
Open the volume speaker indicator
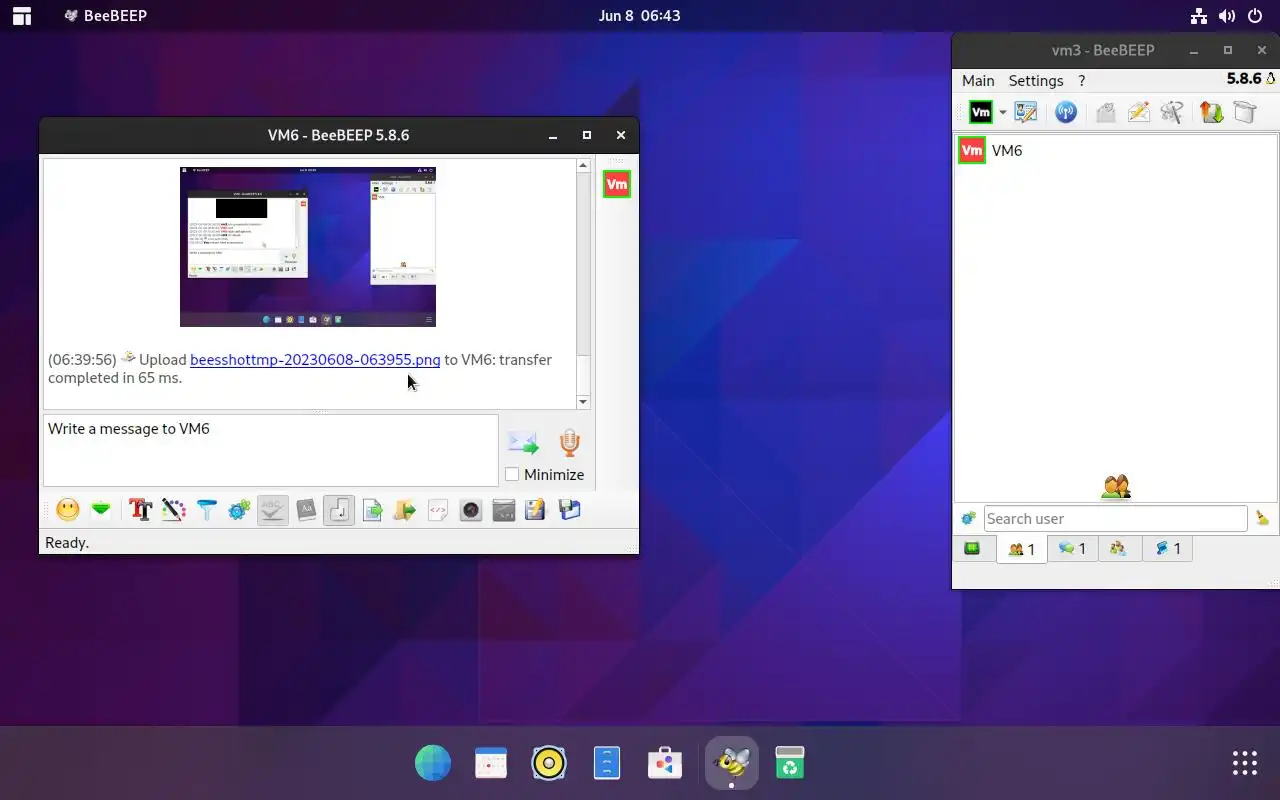click(x=1227, y=15)
